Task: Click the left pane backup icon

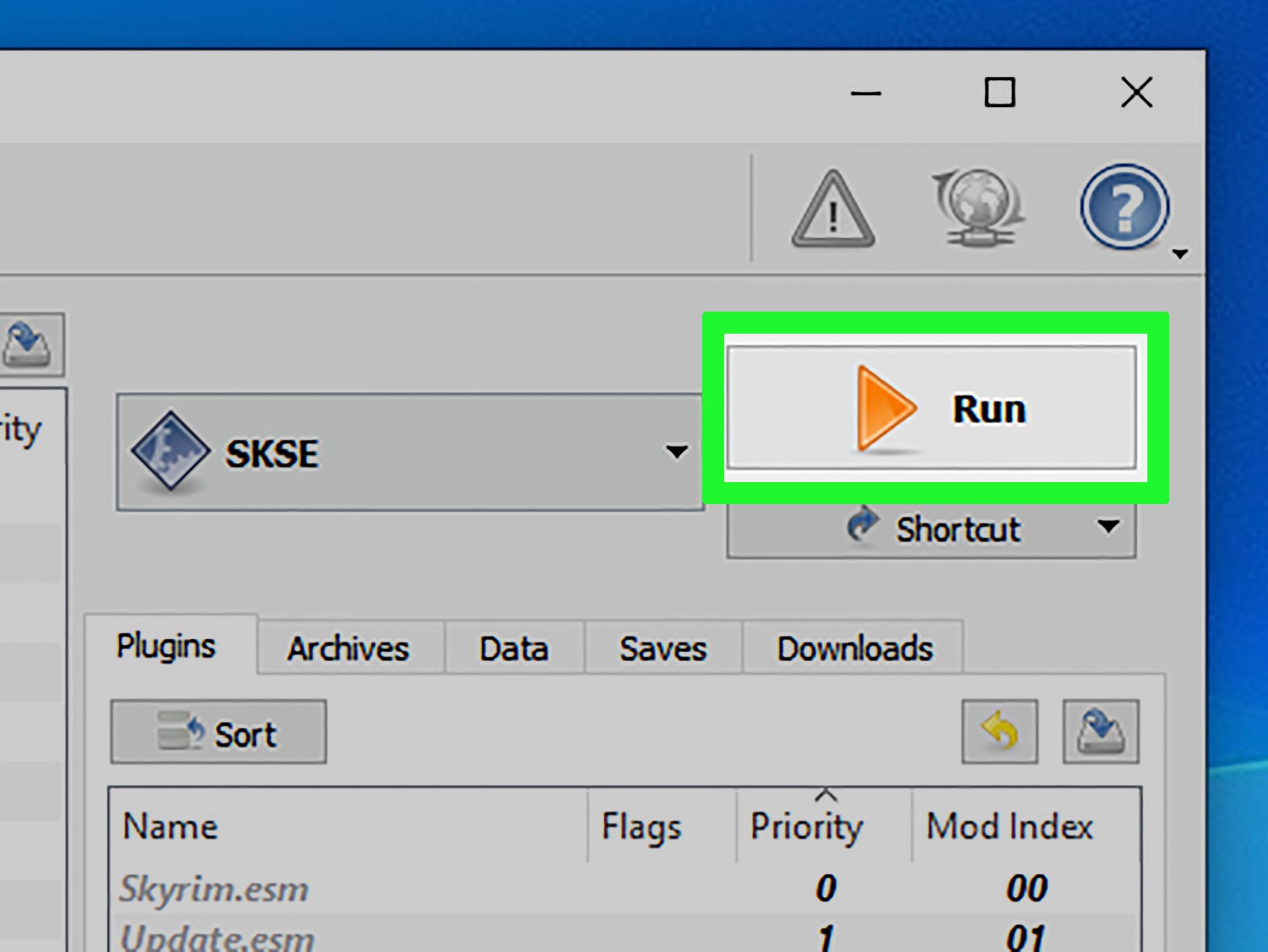Action: (28, 344)
